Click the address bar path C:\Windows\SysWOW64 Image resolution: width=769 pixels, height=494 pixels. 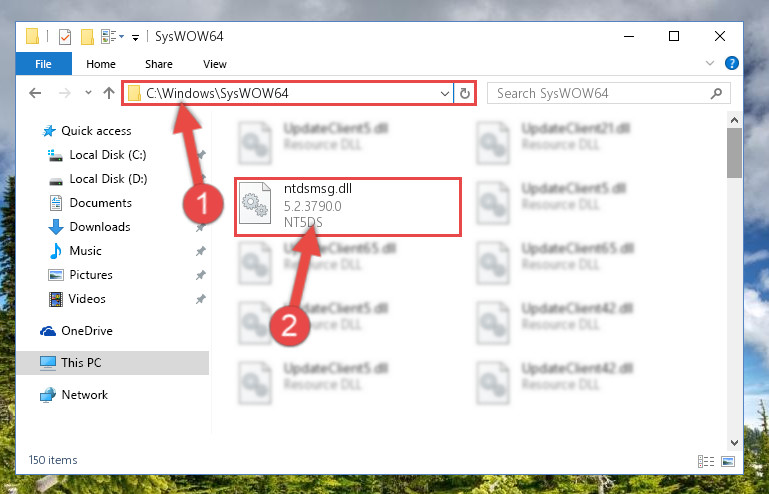click(x=217, y=93)
